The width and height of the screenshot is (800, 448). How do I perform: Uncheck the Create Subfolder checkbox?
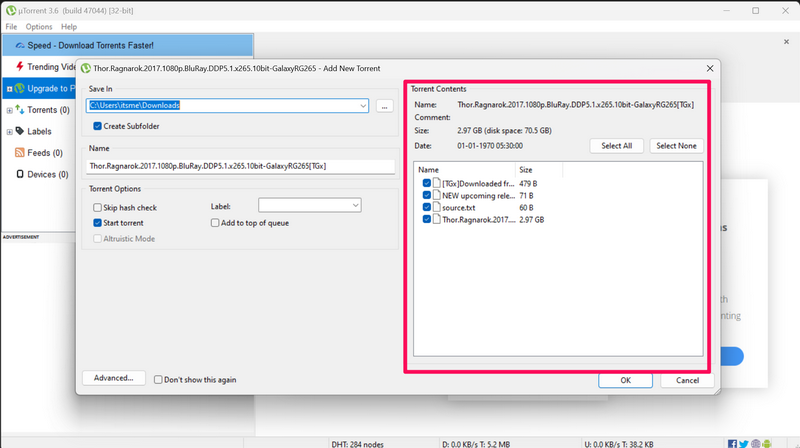click(97, 126)
